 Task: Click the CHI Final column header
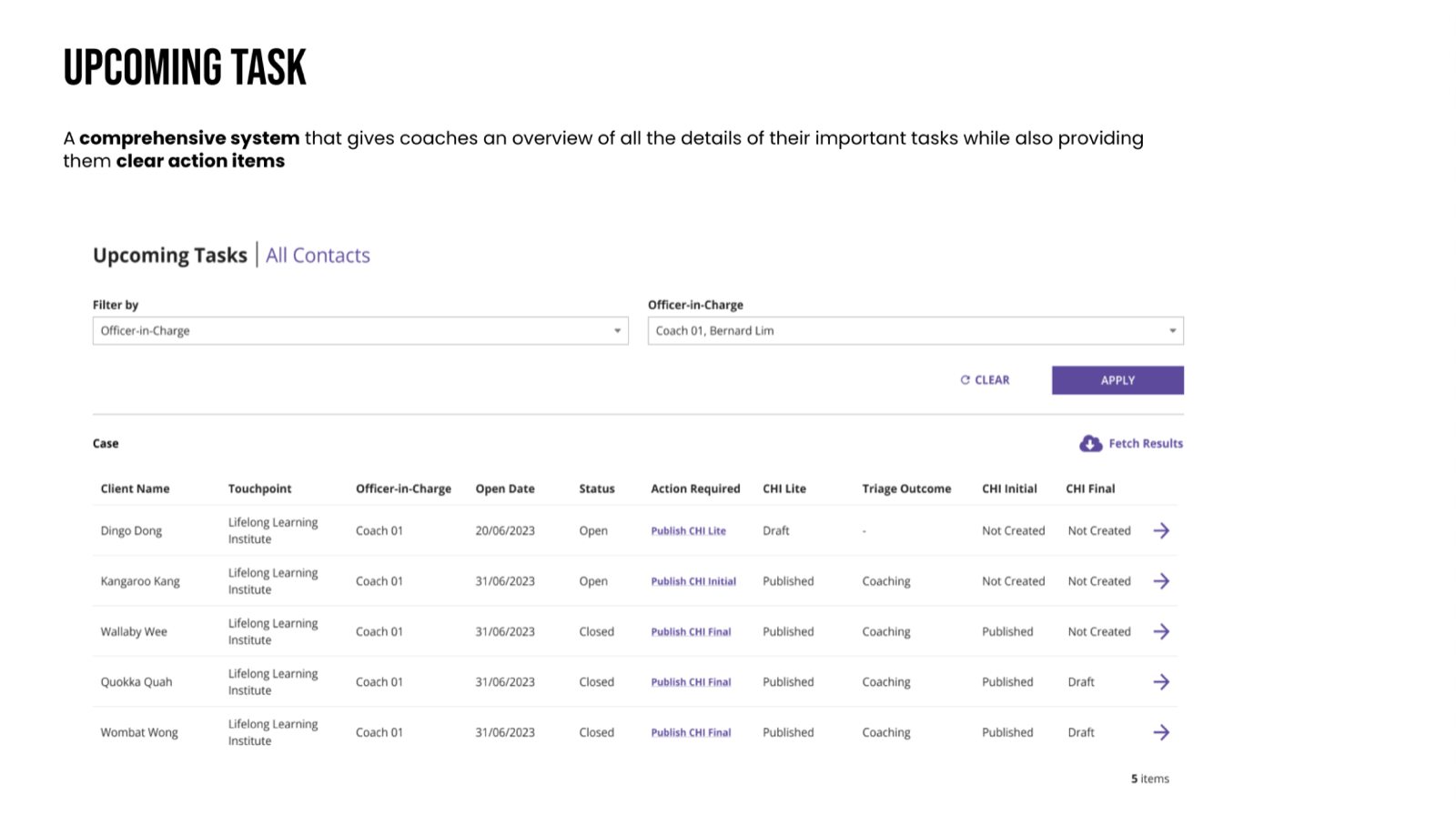(1090, 488)
